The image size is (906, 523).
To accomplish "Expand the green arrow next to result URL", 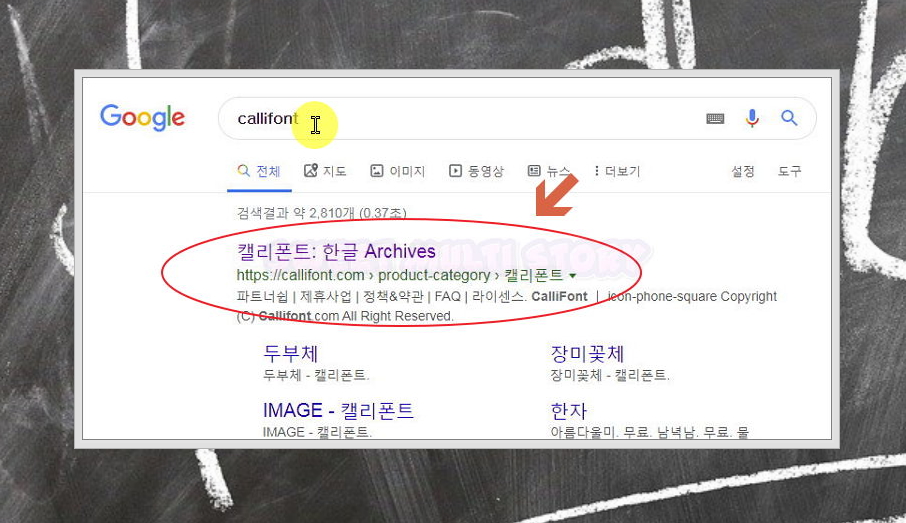I will [573, 276].
